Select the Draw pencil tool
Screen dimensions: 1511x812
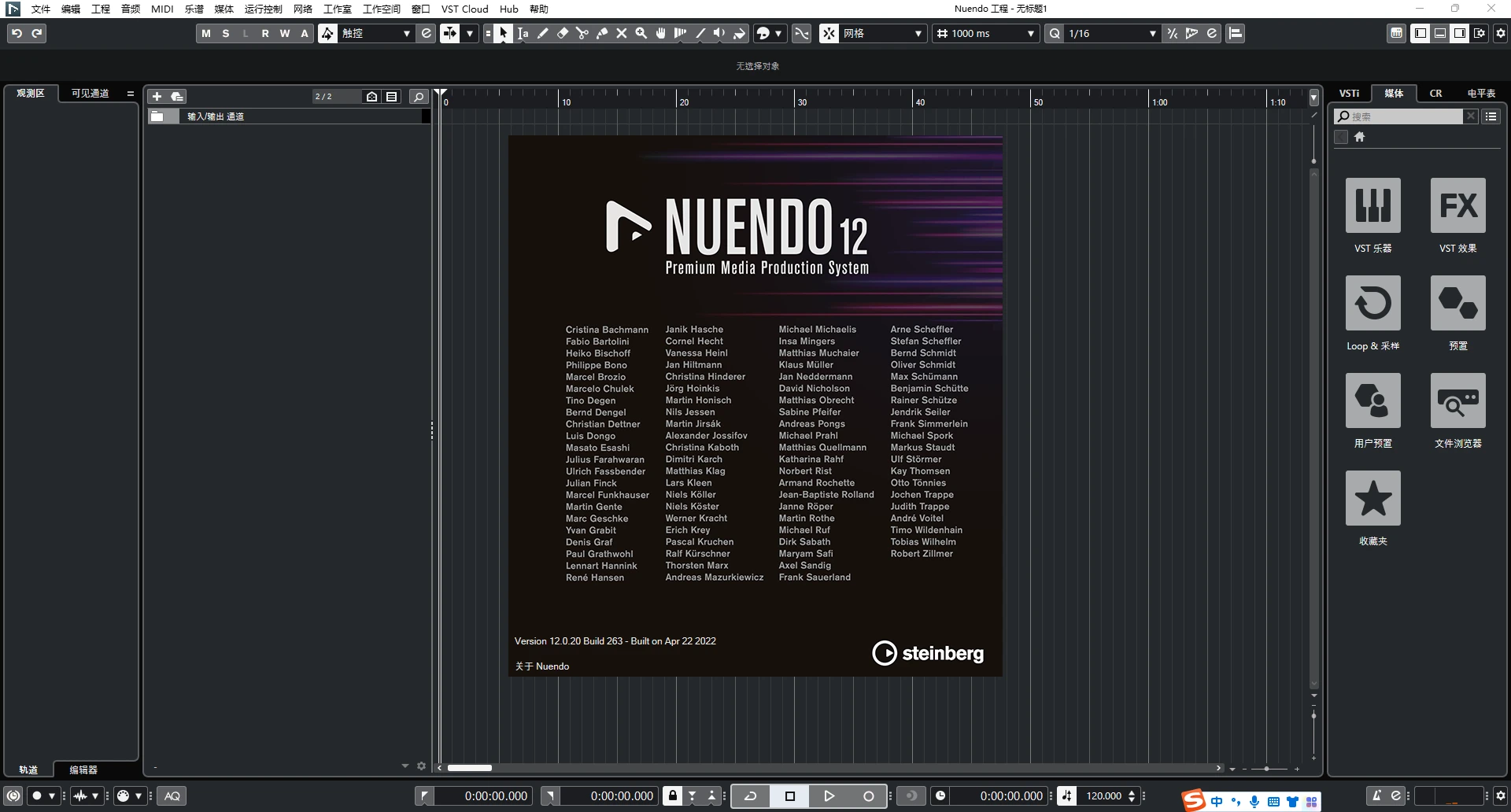click(542, 33)
